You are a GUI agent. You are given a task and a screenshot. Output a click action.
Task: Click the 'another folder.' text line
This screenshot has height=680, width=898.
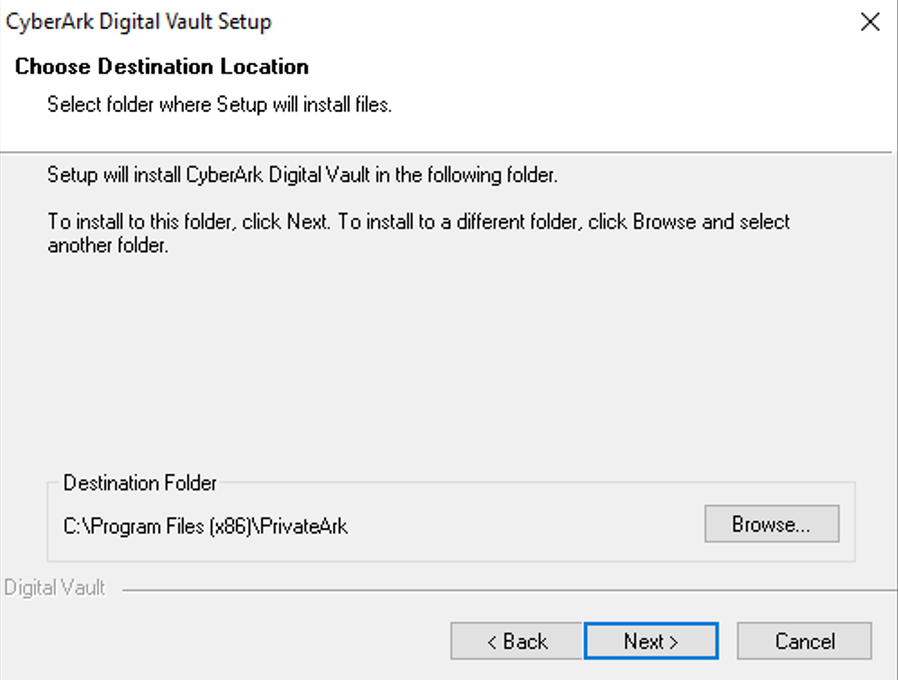pyautogui.click(x=108, y=245)
